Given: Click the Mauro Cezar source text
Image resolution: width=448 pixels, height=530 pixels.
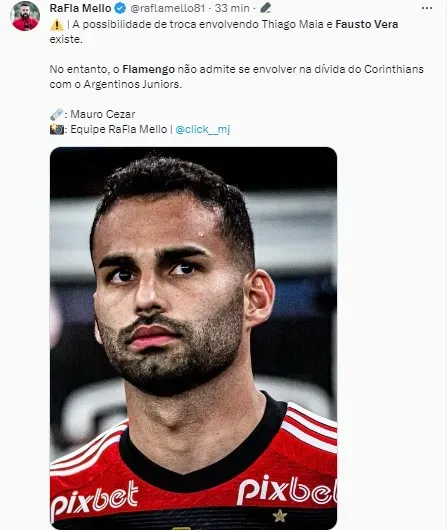Looking at the screenshot, I should (103, 114).
